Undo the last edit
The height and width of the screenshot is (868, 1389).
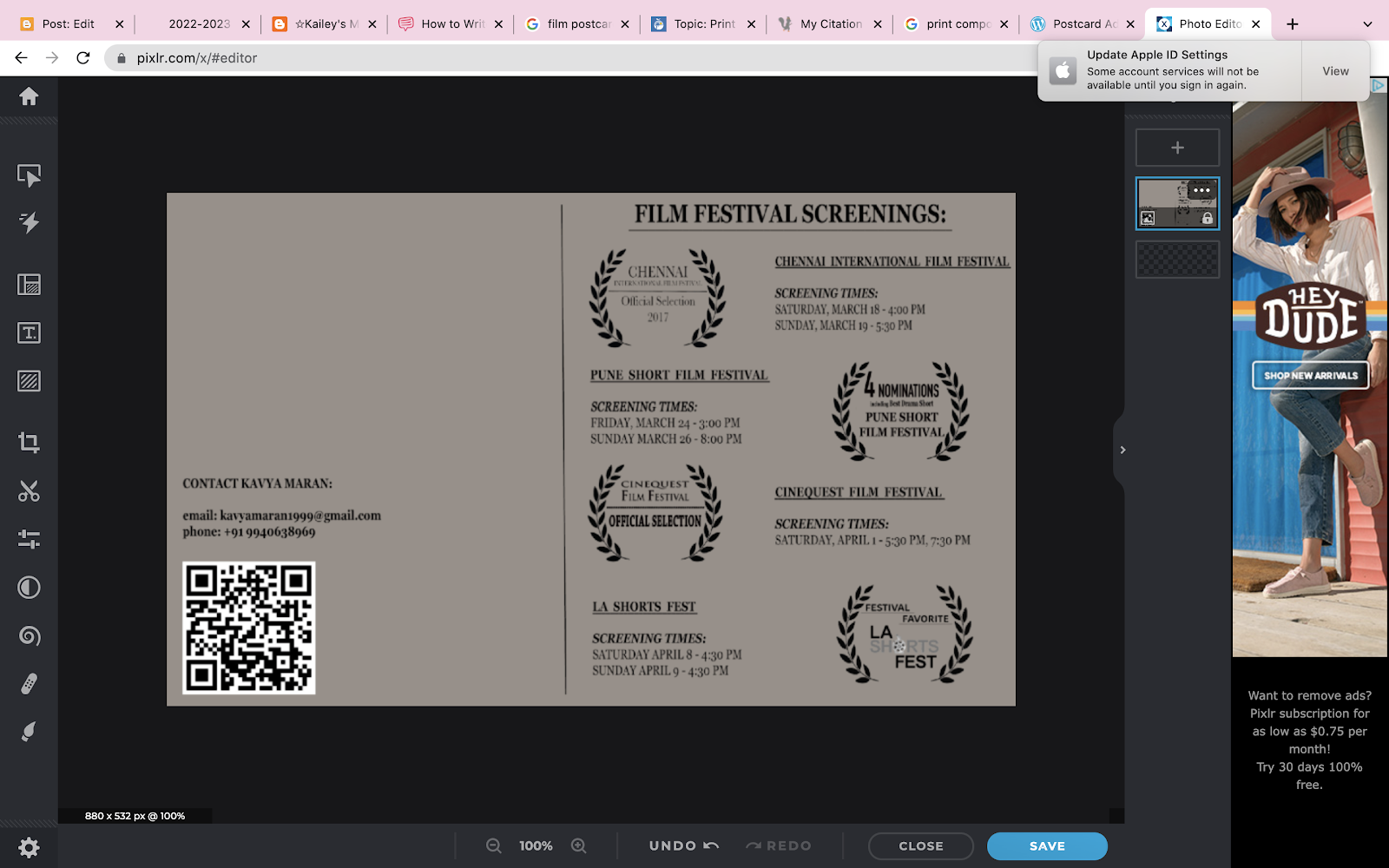(684, 845)
